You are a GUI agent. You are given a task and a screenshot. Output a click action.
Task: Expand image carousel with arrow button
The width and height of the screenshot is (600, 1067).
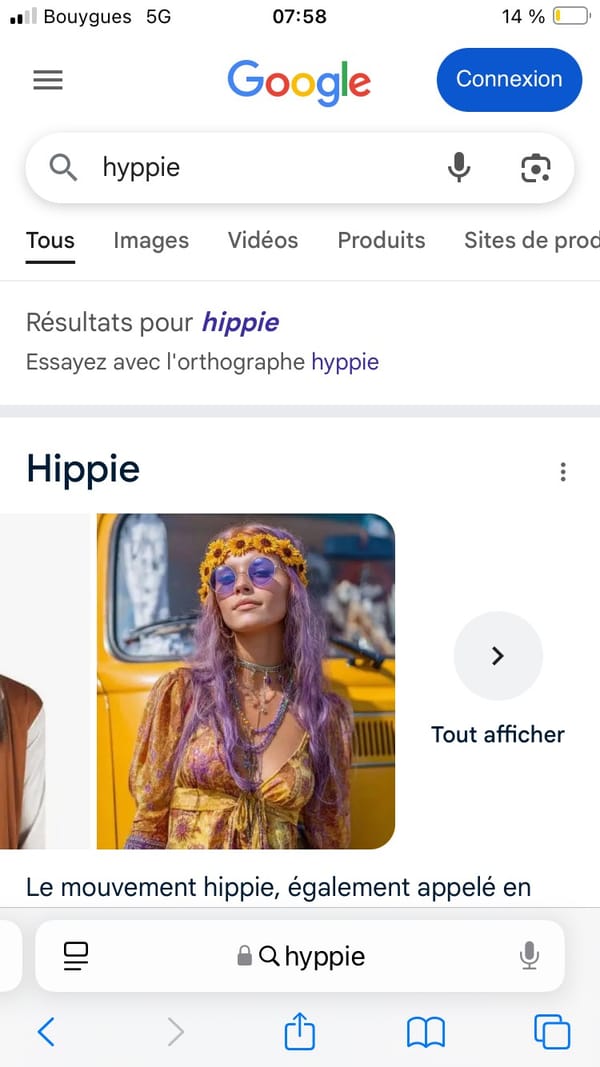498,656
